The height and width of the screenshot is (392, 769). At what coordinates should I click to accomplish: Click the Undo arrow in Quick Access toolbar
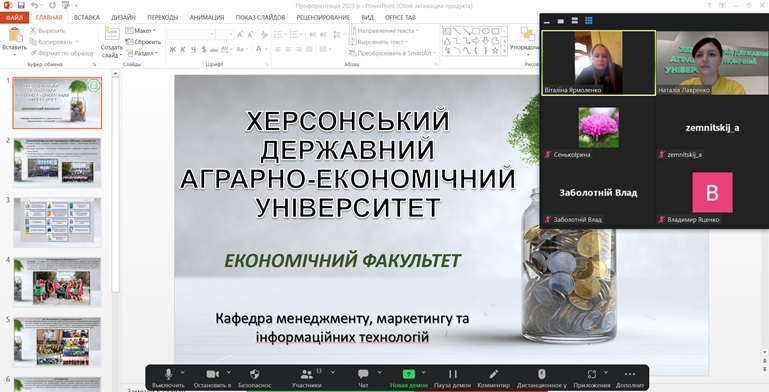point(34,5)
